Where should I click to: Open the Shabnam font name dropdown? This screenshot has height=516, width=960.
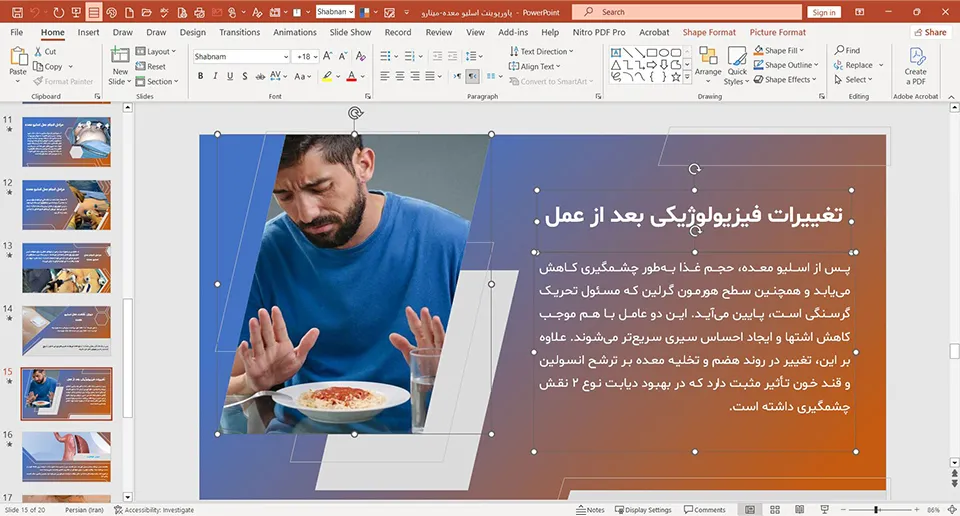[286, 56]
